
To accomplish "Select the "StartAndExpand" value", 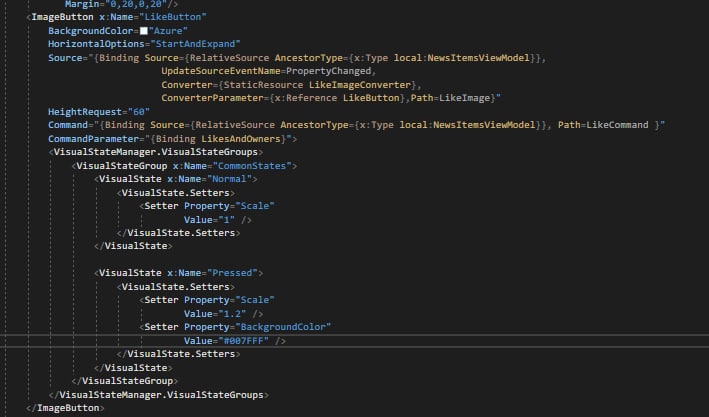I will (195, 44).
